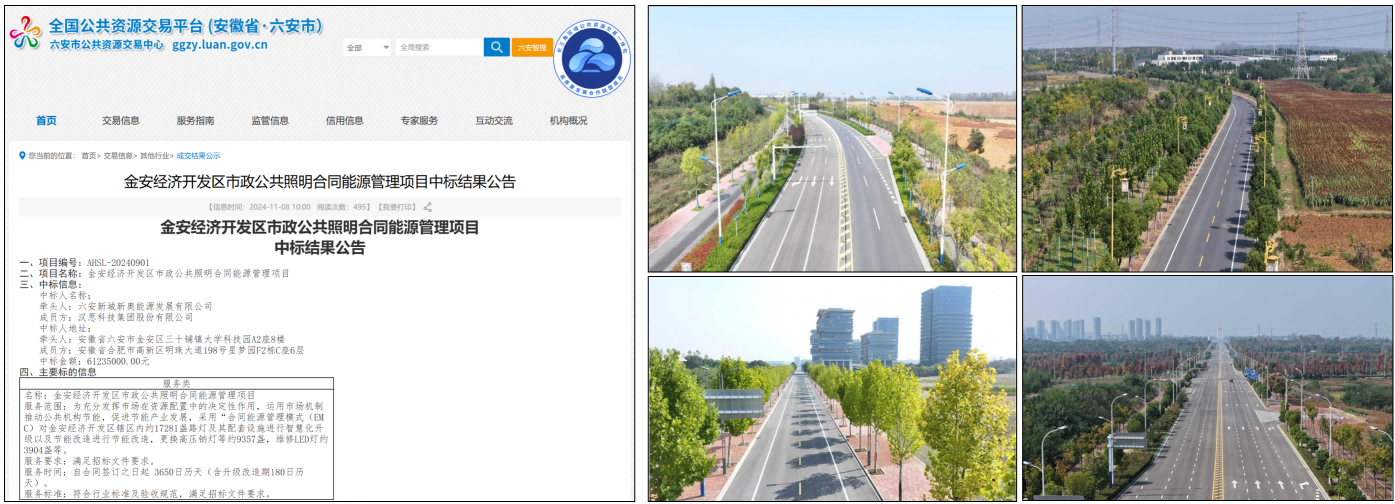Click the 成交结果公示 breadcrumb link
This screenshot has width=1395, height=504.
[198, 156]
